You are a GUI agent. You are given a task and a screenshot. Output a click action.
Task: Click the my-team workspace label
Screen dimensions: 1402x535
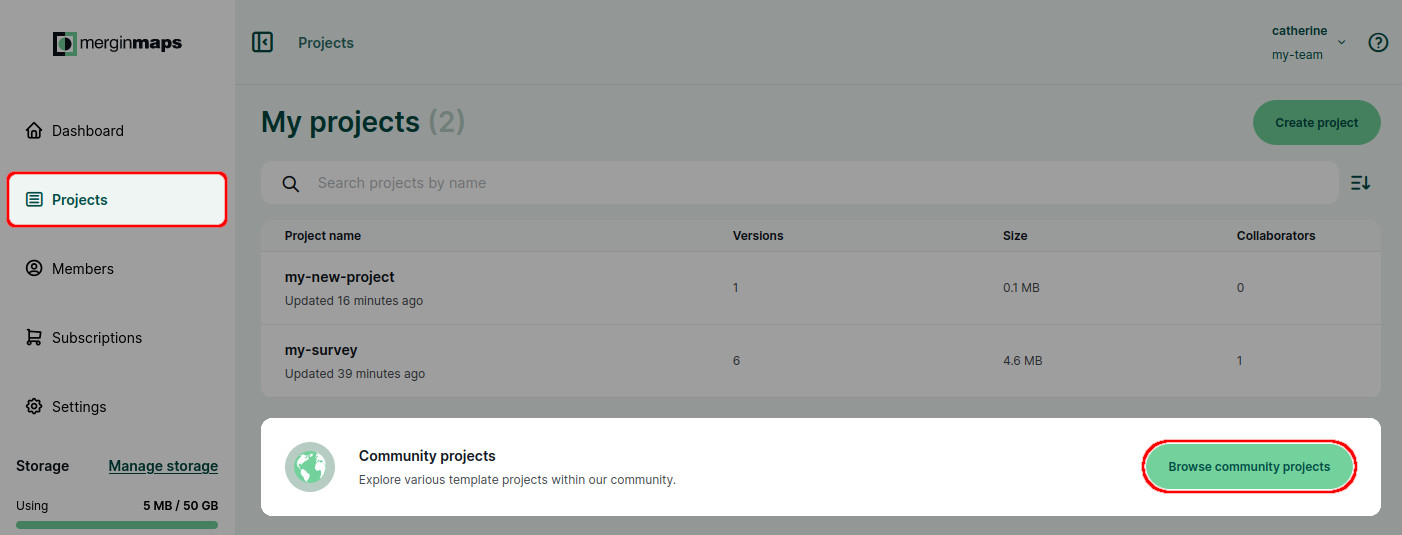(x=1297, y=55)
